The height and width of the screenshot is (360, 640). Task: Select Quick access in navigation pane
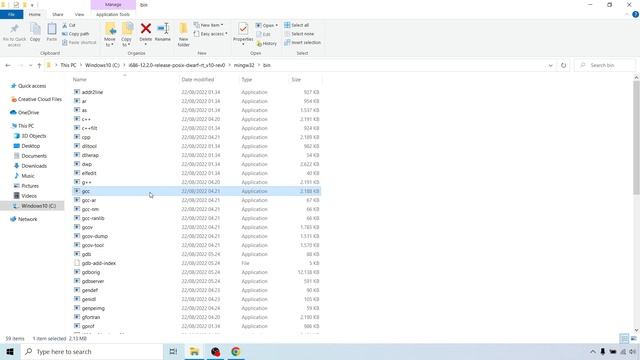point(32,86)
